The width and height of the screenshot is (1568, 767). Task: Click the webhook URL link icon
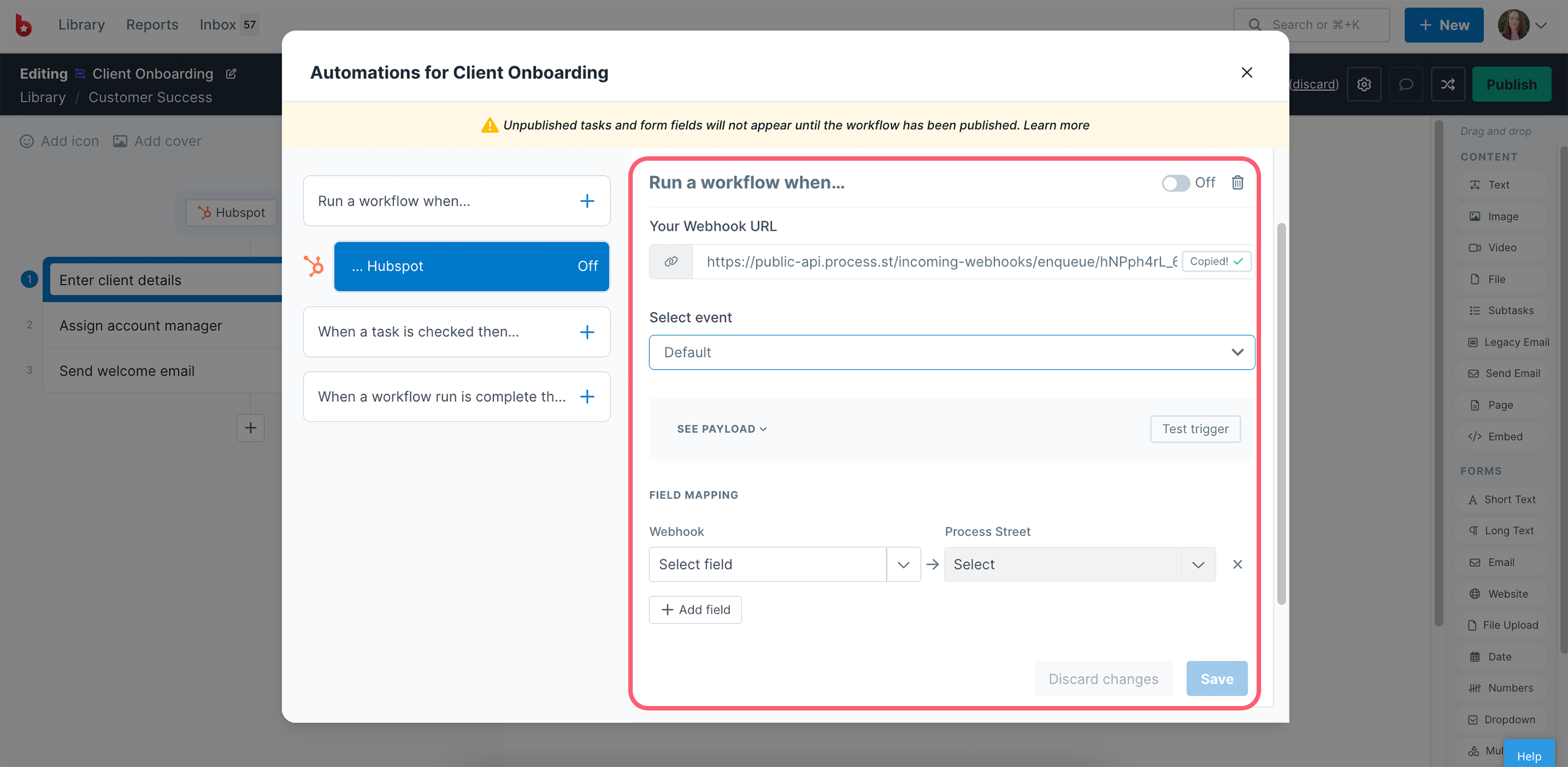(671, 261)
